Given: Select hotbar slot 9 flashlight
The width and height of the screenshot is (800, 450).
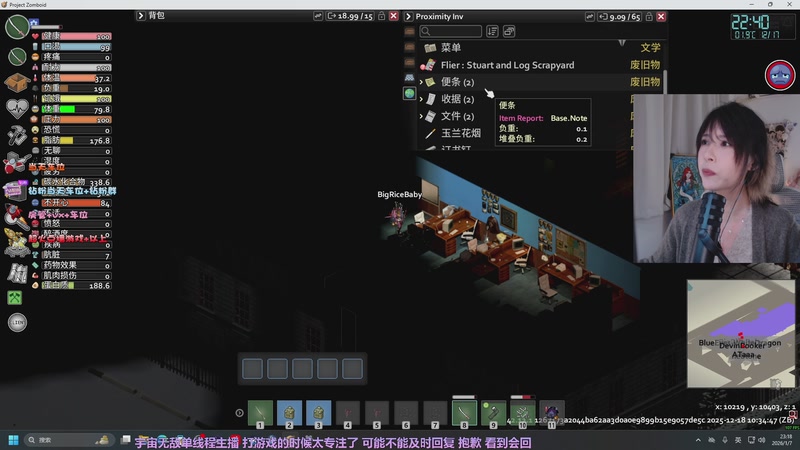Looking at the screenshot, I should tap(493, 413).
